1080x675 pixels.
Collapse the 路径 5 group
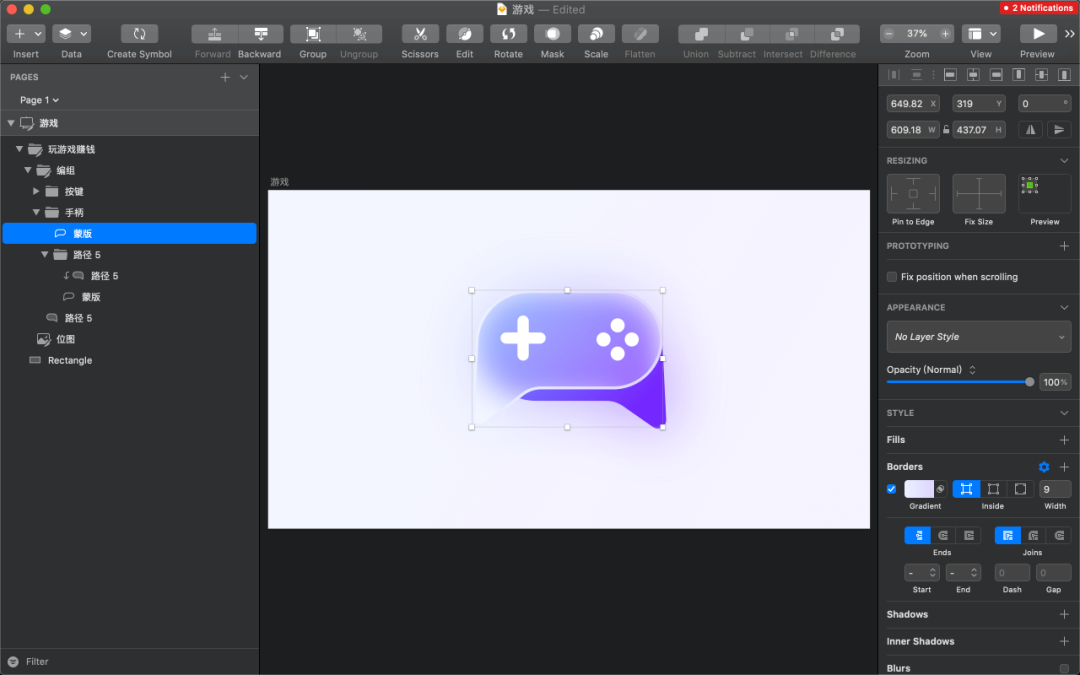coord(44,255)
